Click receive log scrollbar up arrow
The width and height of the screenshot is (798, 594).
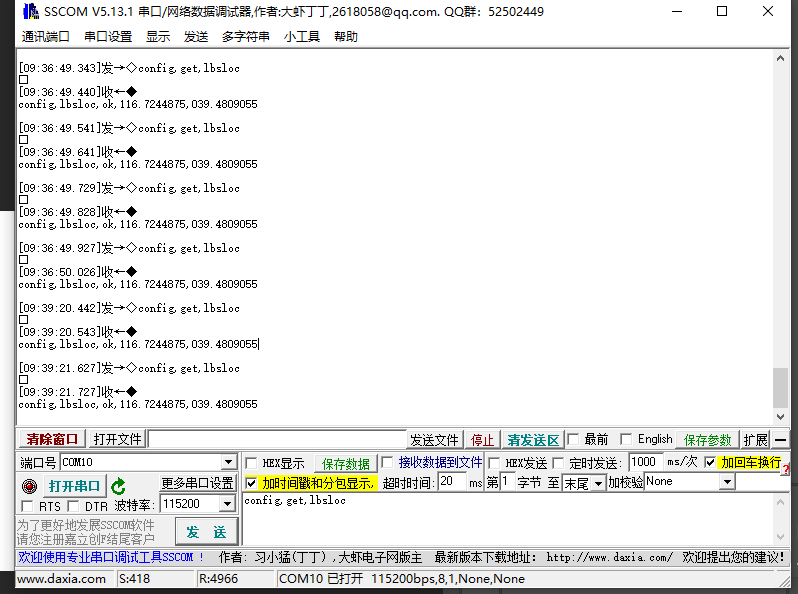click(x=780, y=58)
